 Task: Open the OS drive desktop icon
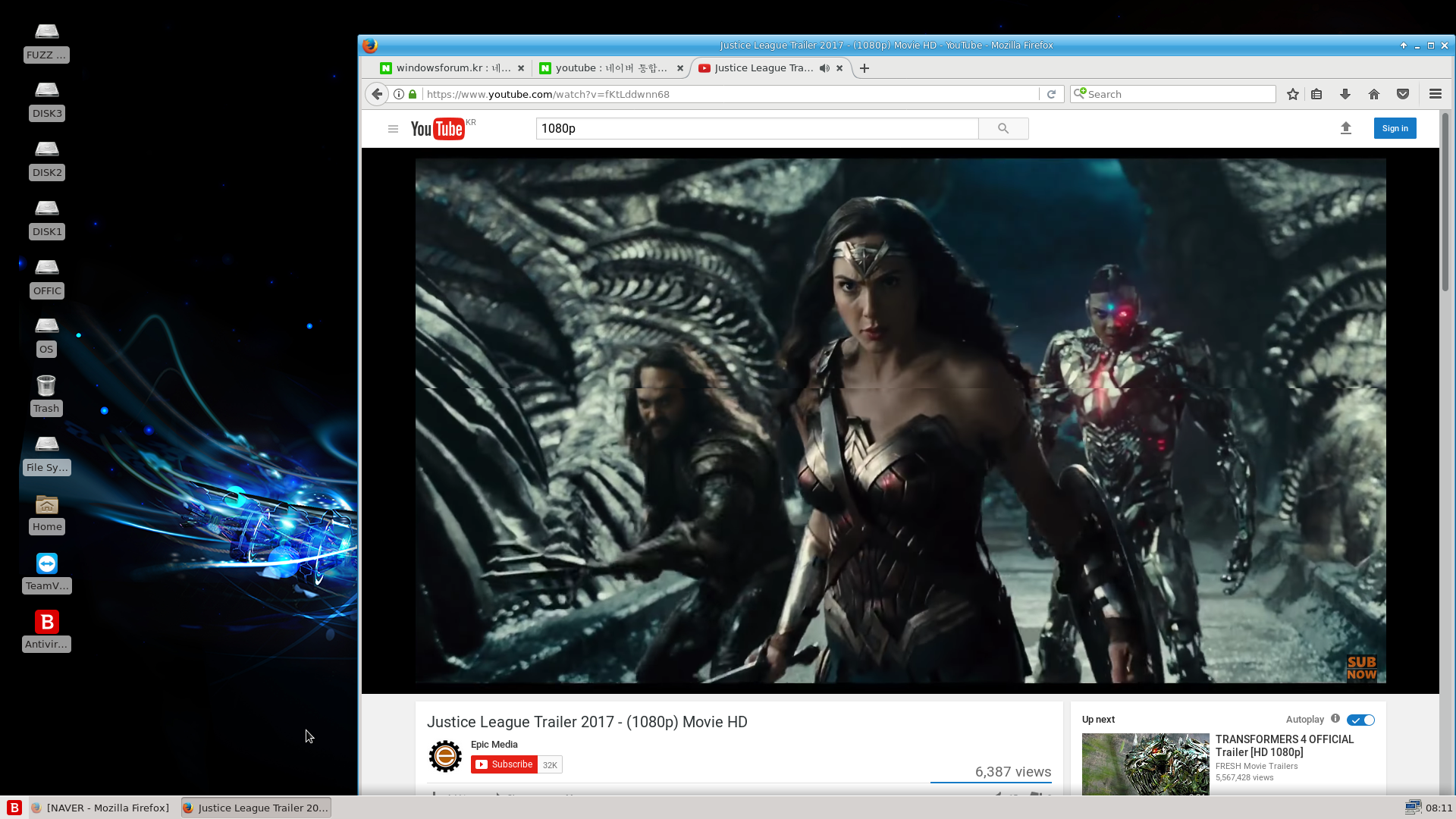point(46,336)
